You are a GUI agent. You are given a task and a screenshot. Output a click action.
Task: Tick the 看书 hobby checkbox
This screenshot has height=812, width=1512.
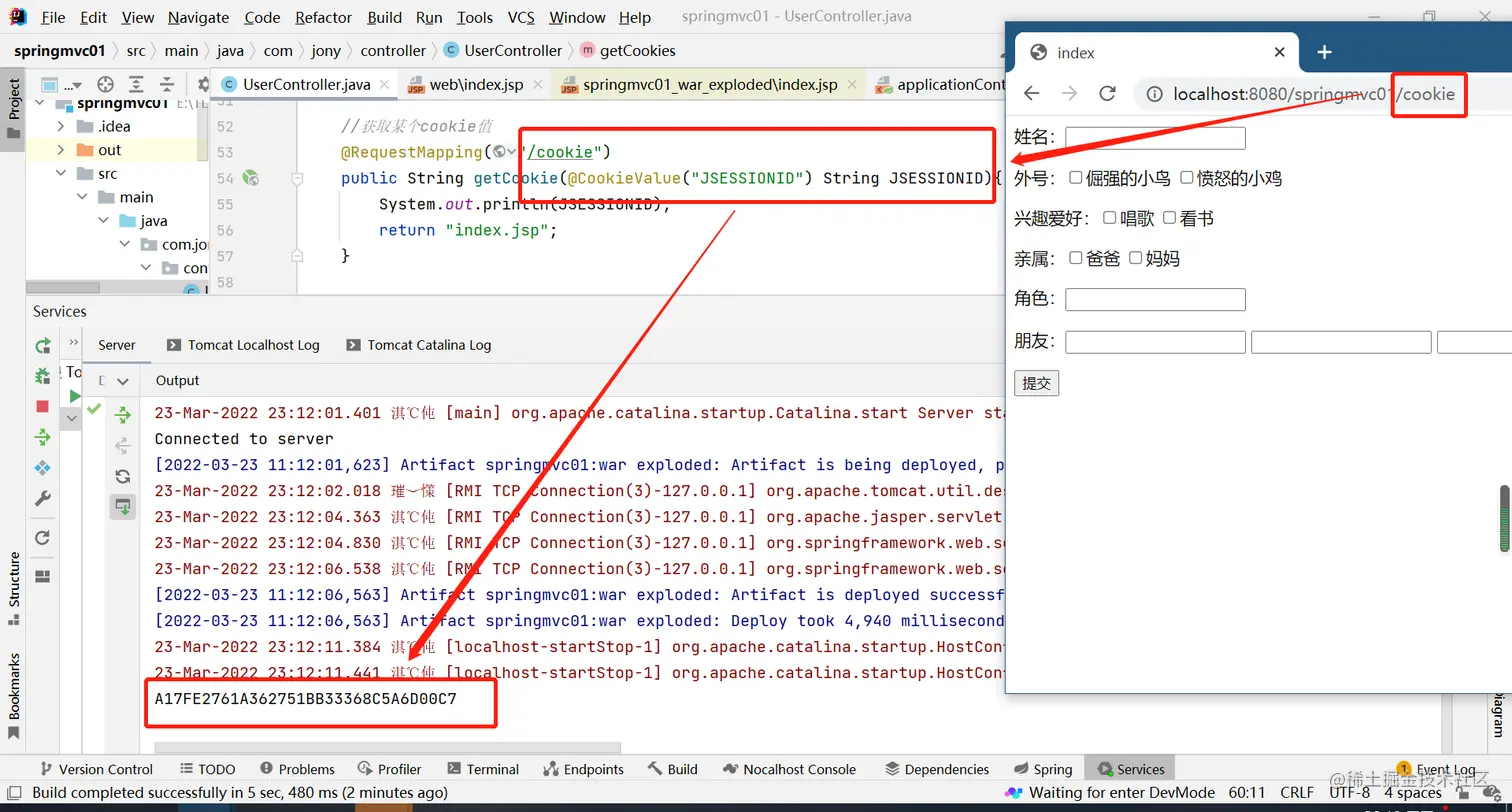[x=1170, y=217]
